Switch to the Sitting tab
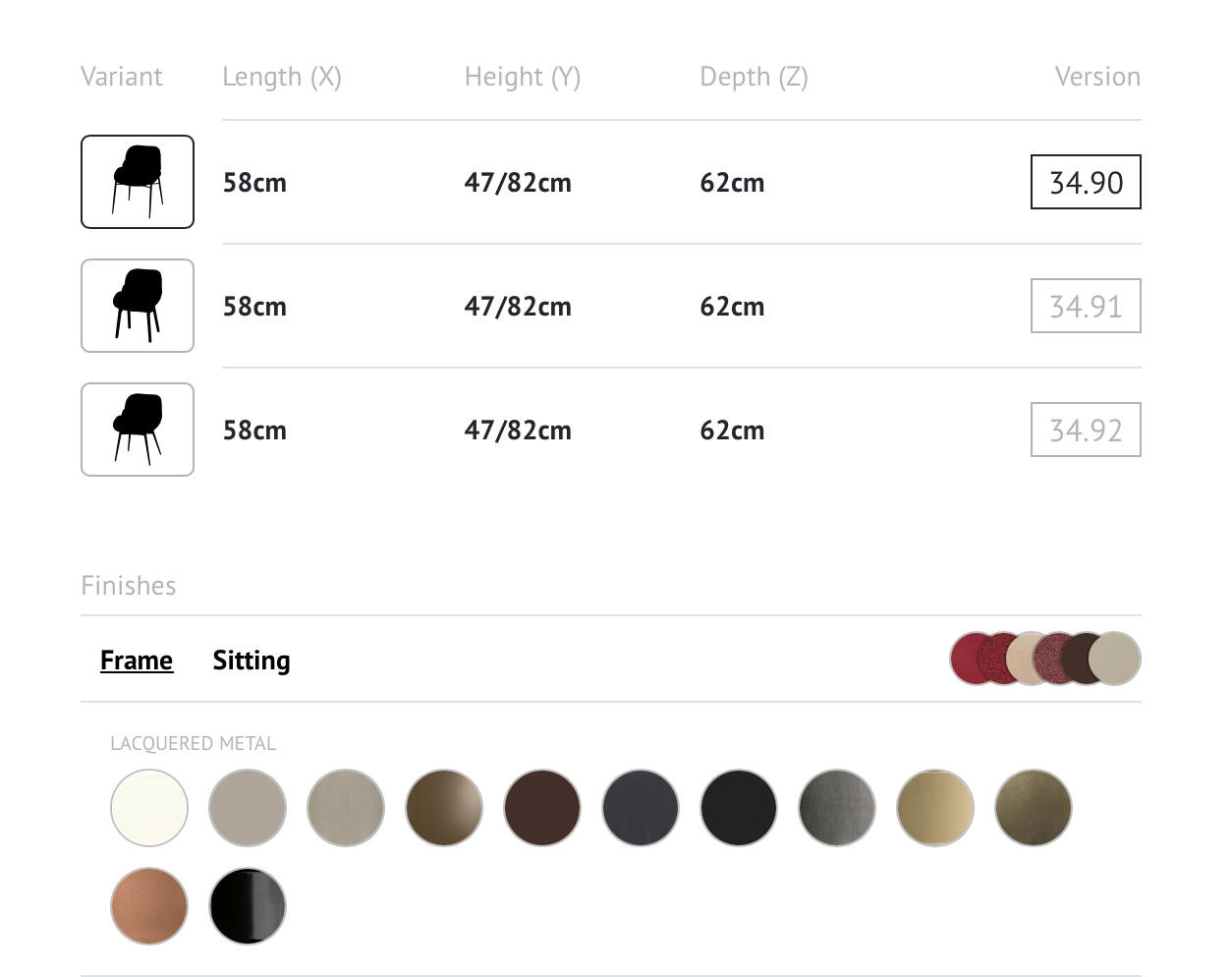Image resolution: width=1232 pixels, height=977 pixels. pyautogui.click(x=252, y=661)
